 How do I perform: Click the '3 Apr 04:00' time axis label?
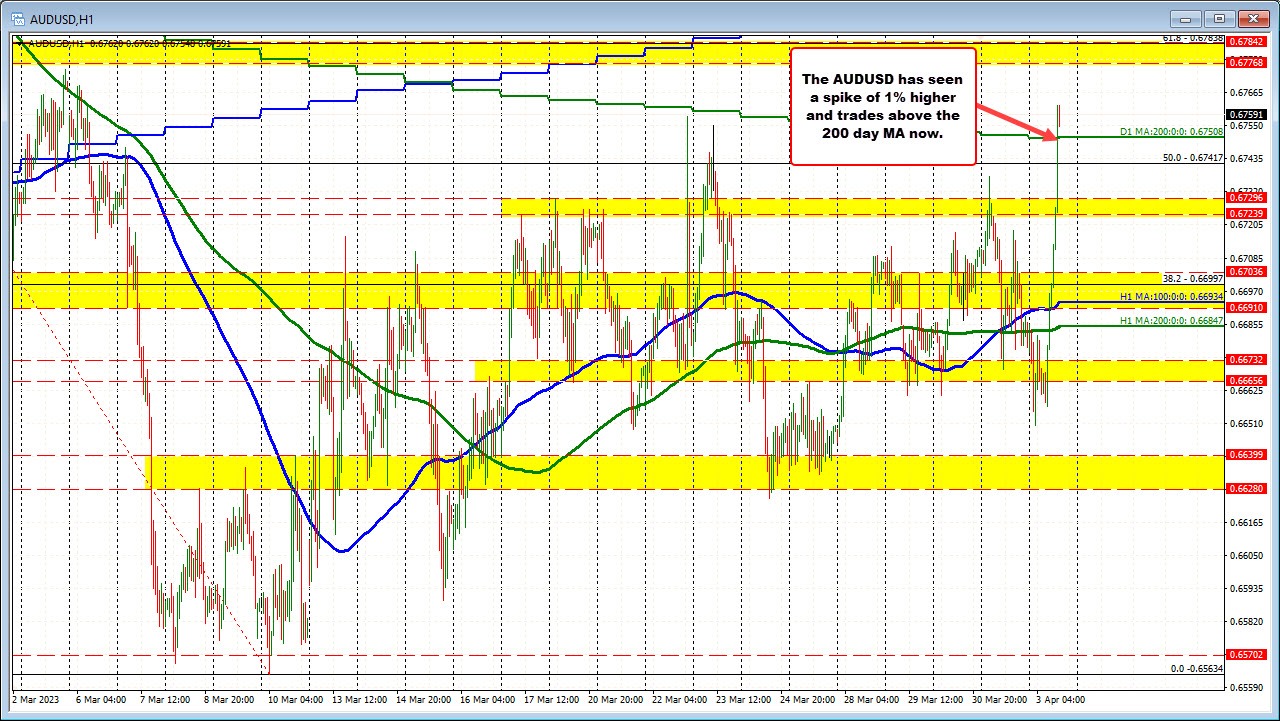[x=1061, y=701]
